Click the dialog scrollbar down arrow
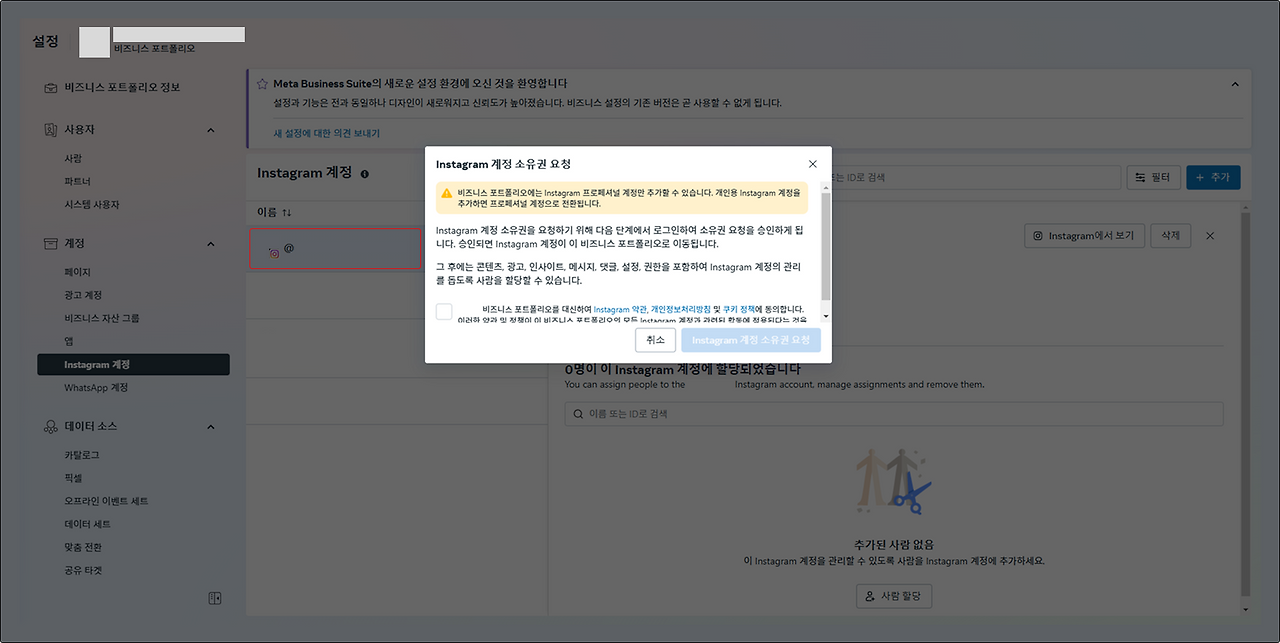The height and width of the screenshot is (643, 1280). click(x=826, y=316)
